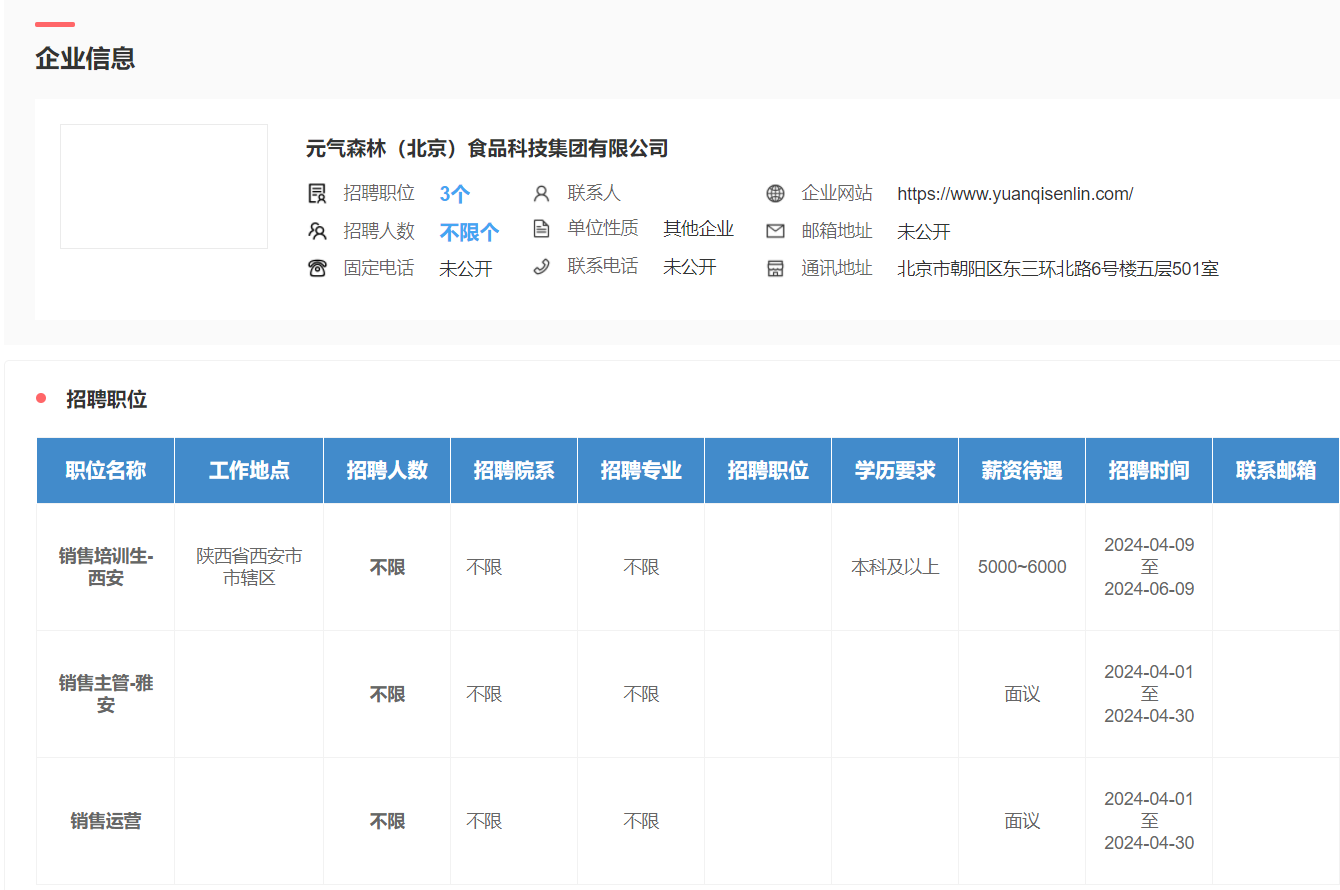Image resolution: width=1340 pixels, height=890 pixels.
Task: Click the 薪资待遇 column header
Action: click(1022, 470)
